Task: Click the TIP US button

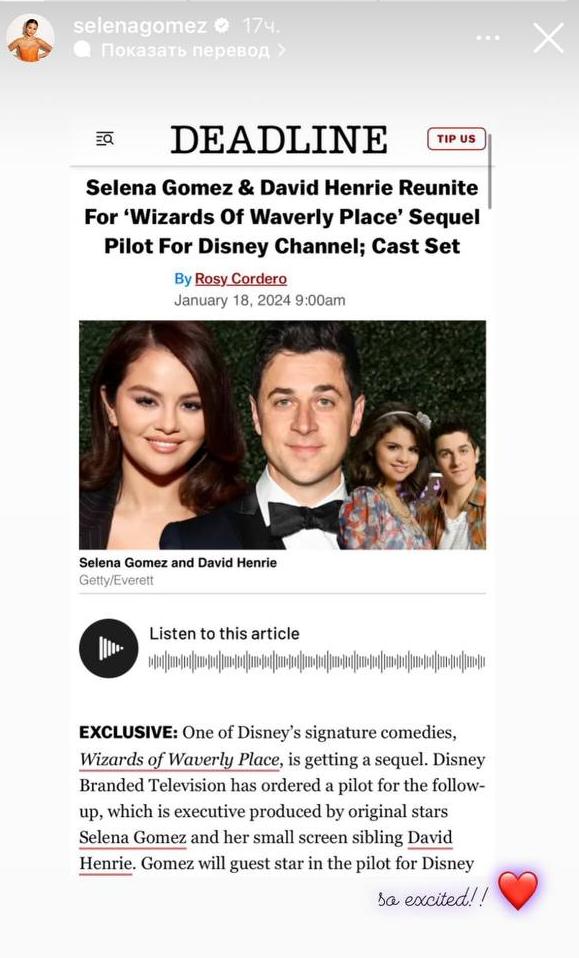Action: pyautogui.click(x=456, y=139)
